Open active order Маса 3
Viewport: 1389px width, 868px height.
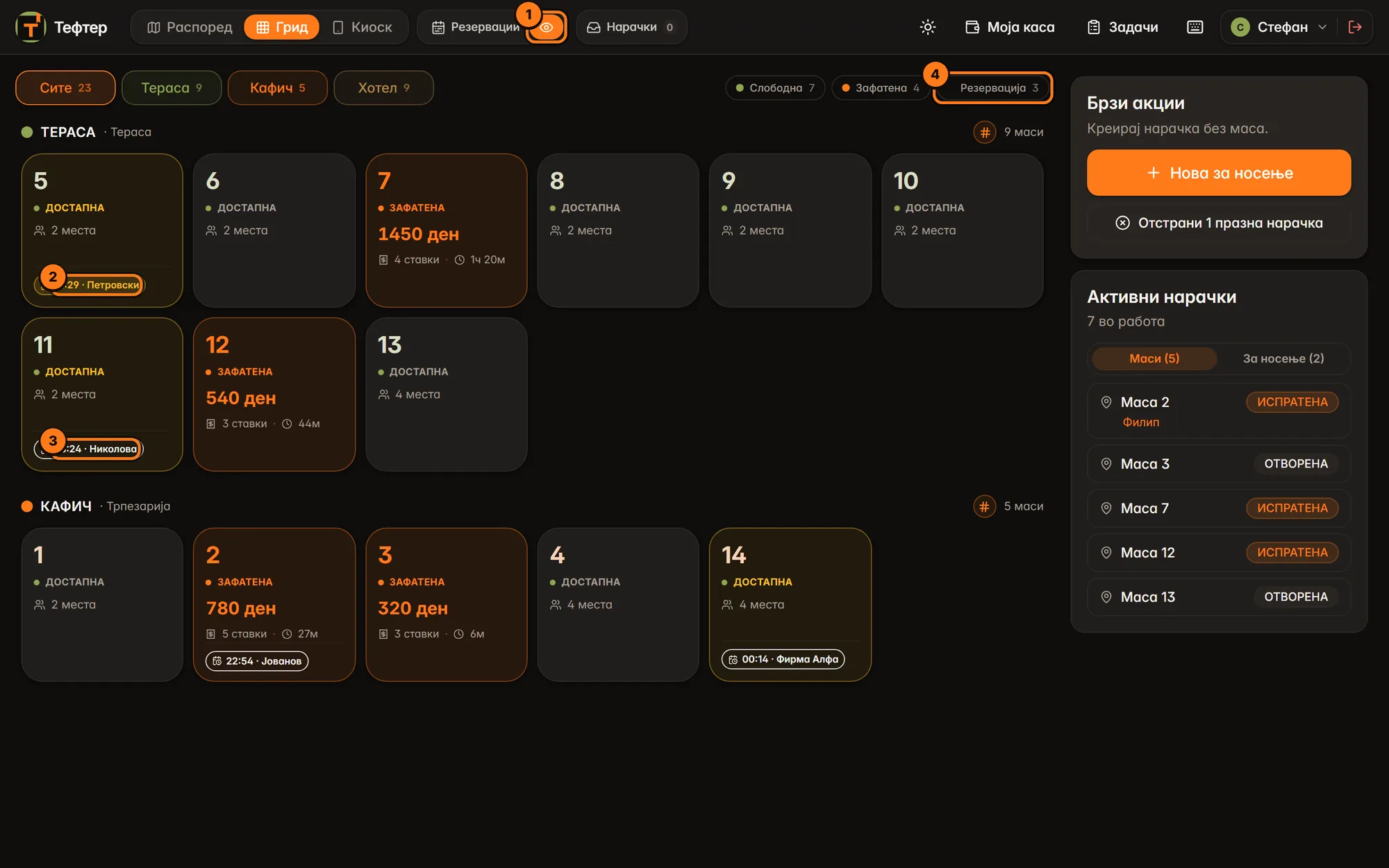[1219, 464]
